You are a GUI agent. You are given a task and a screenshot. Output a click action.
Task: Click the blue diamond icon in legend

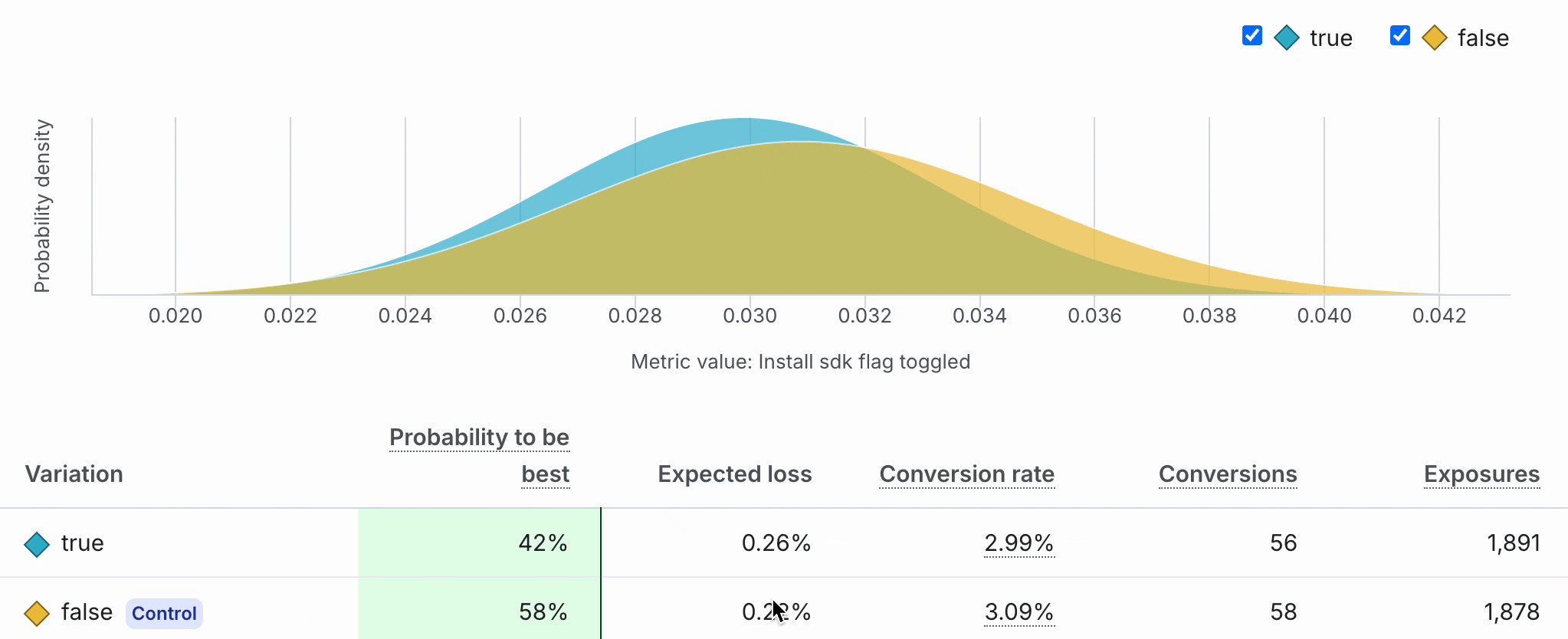(x=1287, y=38)
